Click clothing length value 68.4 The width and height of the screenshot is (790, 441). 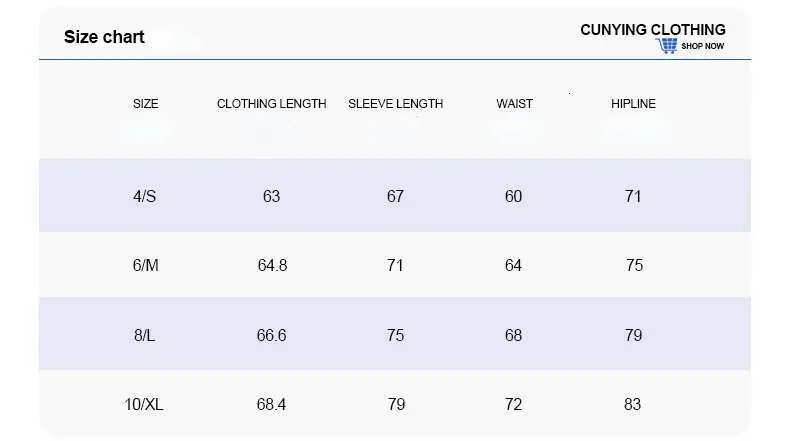272,404
